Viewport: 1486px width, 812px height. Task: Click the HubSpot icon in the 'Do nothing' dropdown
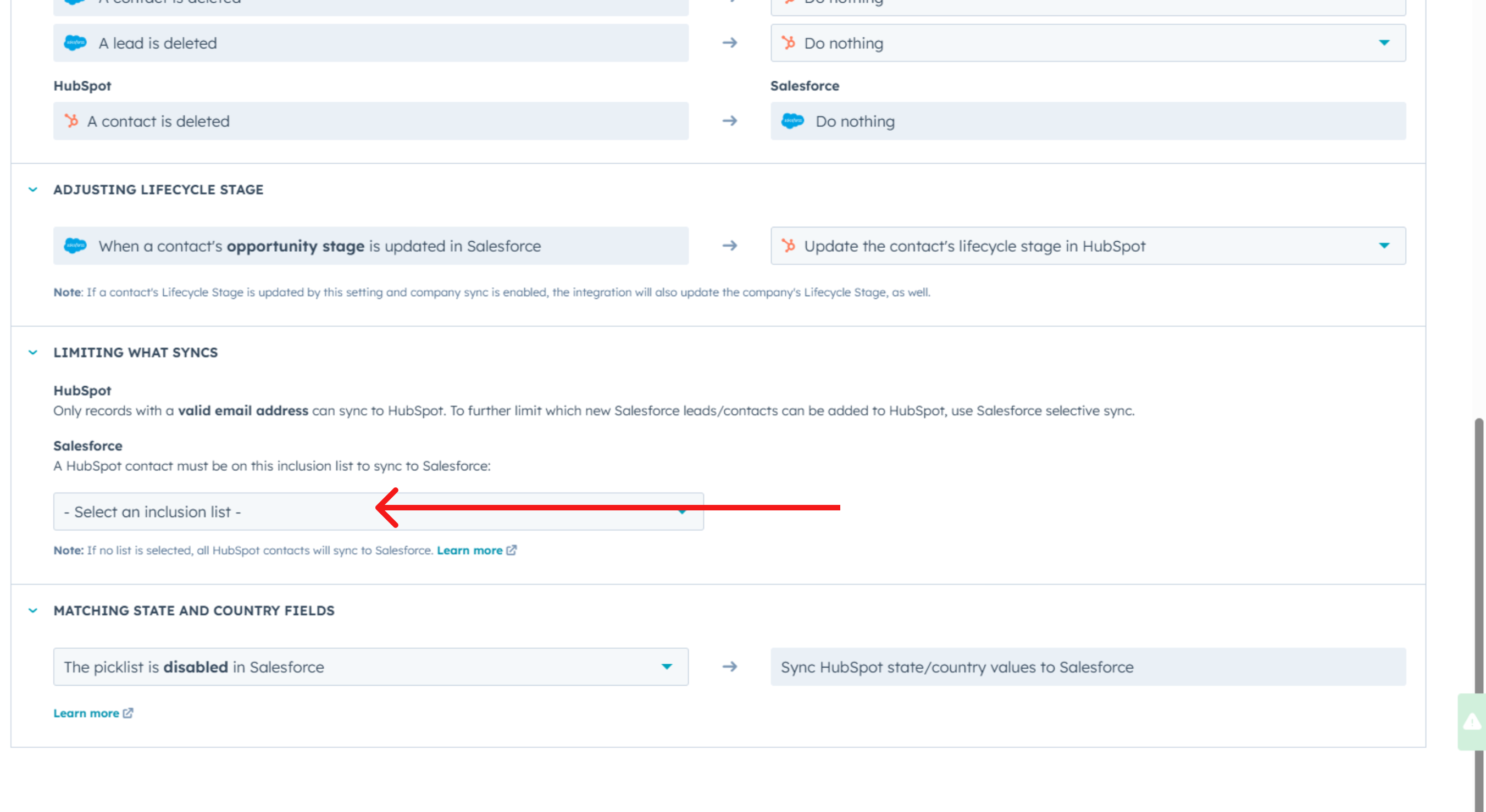coord(789,43)
